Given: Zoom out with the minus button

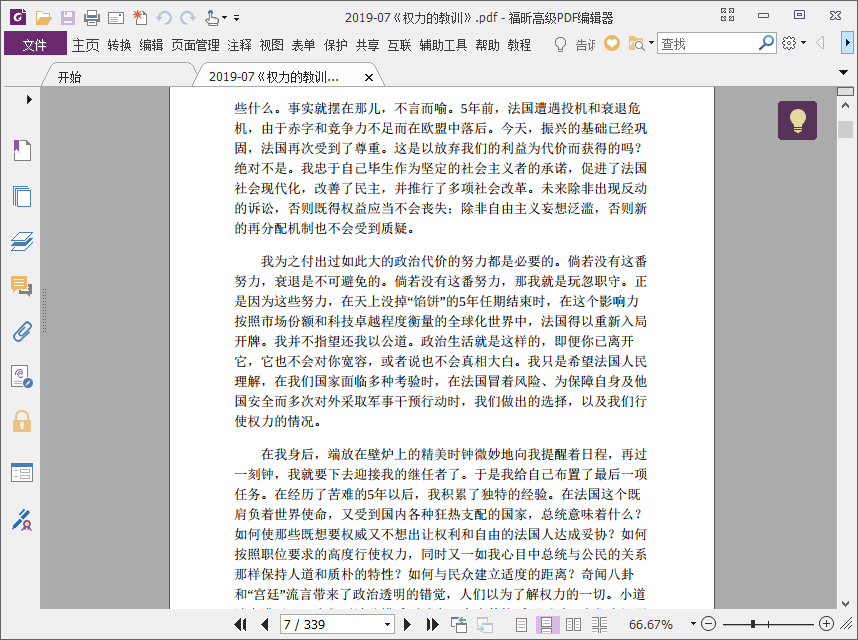Looking at the screenshot, I should coord(708,624).
